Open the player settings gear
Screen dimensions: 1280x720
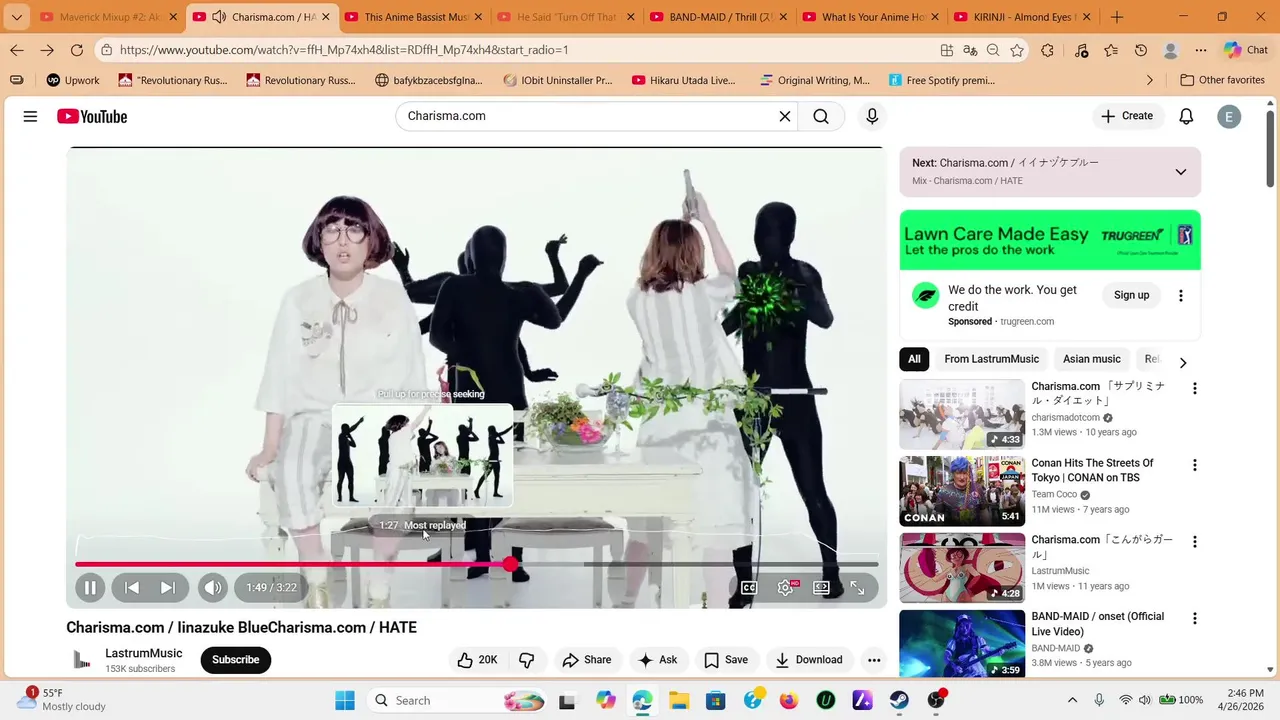[x=786, y=588]
